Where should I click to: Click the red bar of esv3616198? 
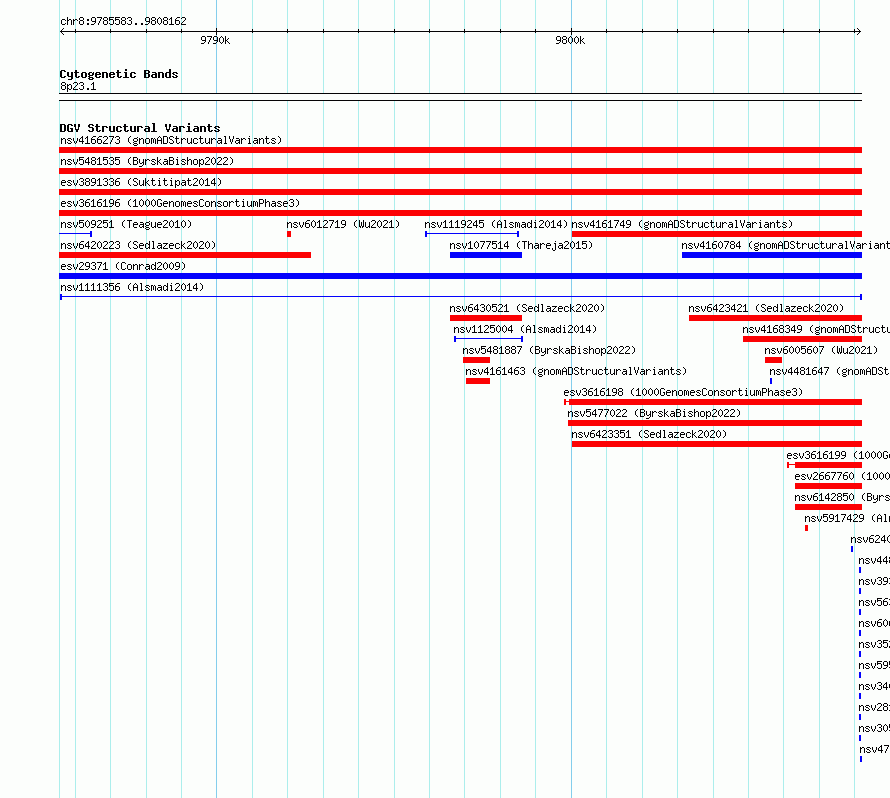point(715,402)
